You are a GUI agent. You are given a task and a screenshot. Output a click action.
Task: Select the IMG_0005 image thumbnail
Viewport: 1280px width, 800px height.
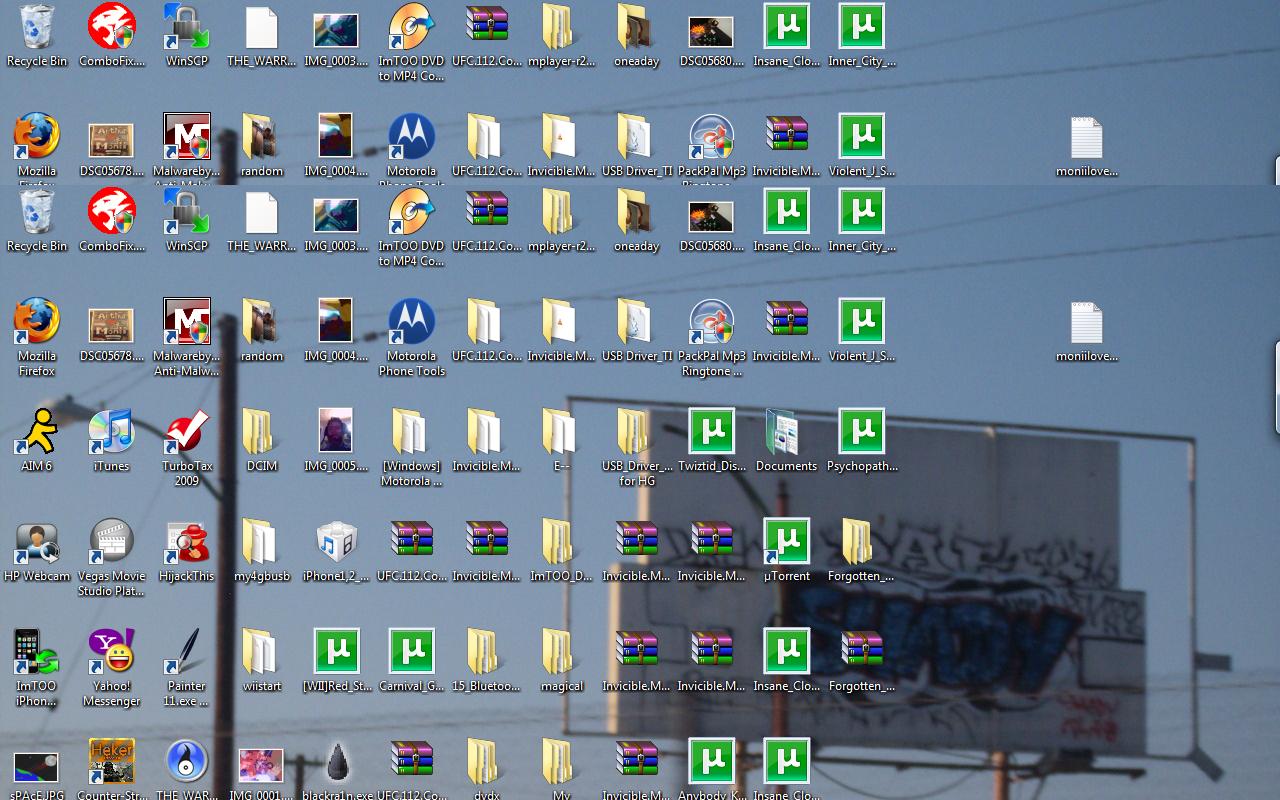[336, 431]
